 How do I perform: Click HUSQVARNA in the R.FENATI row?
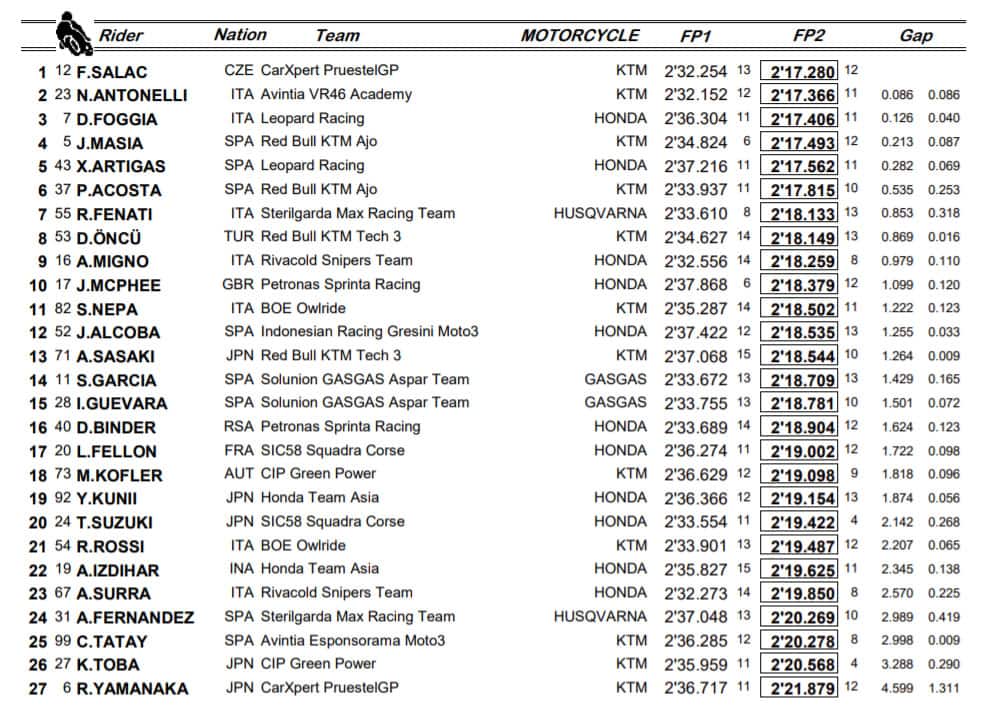tap(600, 213)
